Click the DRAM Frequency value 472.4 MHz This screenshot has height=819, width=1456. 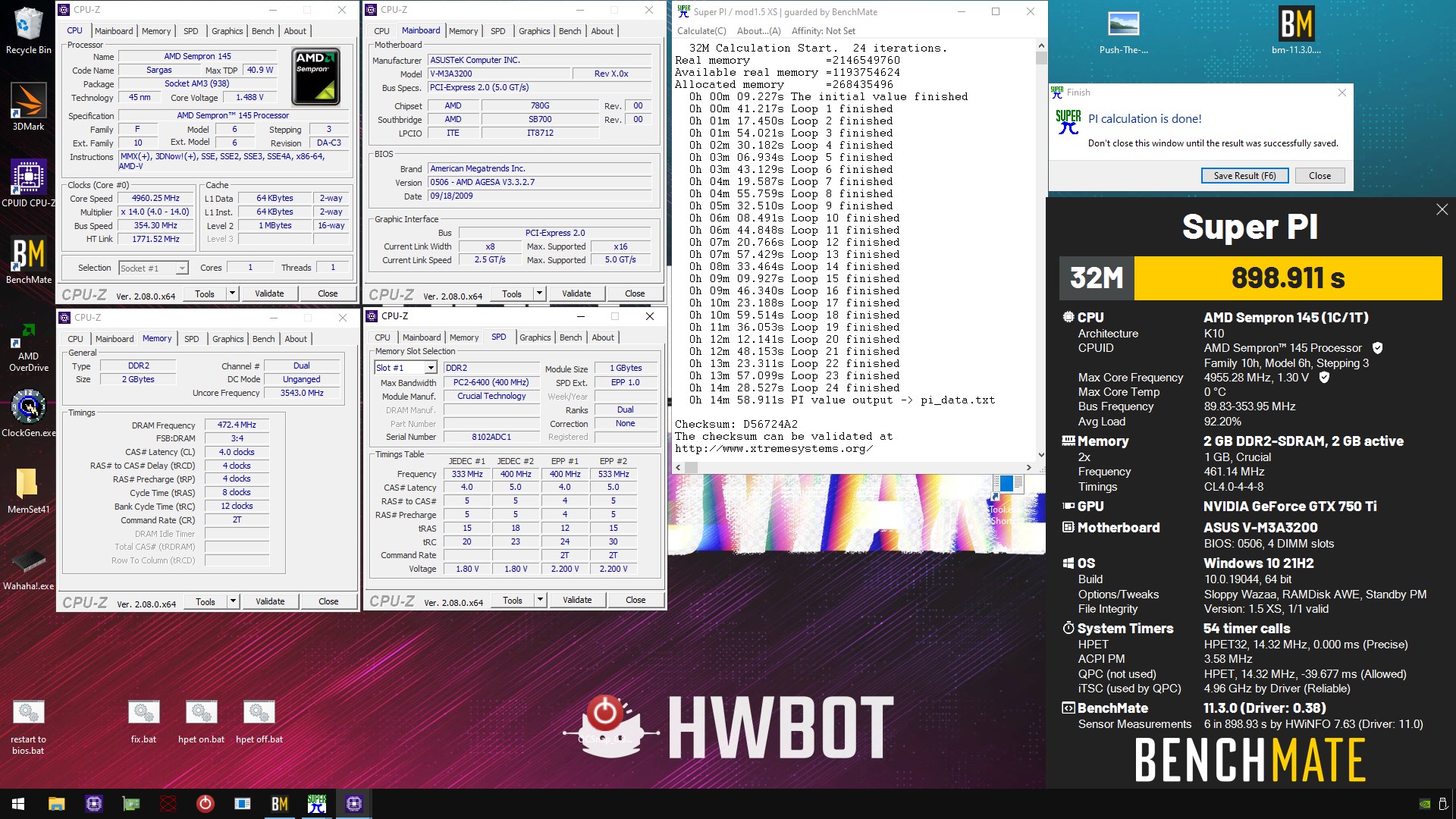(x=237, y=425)
